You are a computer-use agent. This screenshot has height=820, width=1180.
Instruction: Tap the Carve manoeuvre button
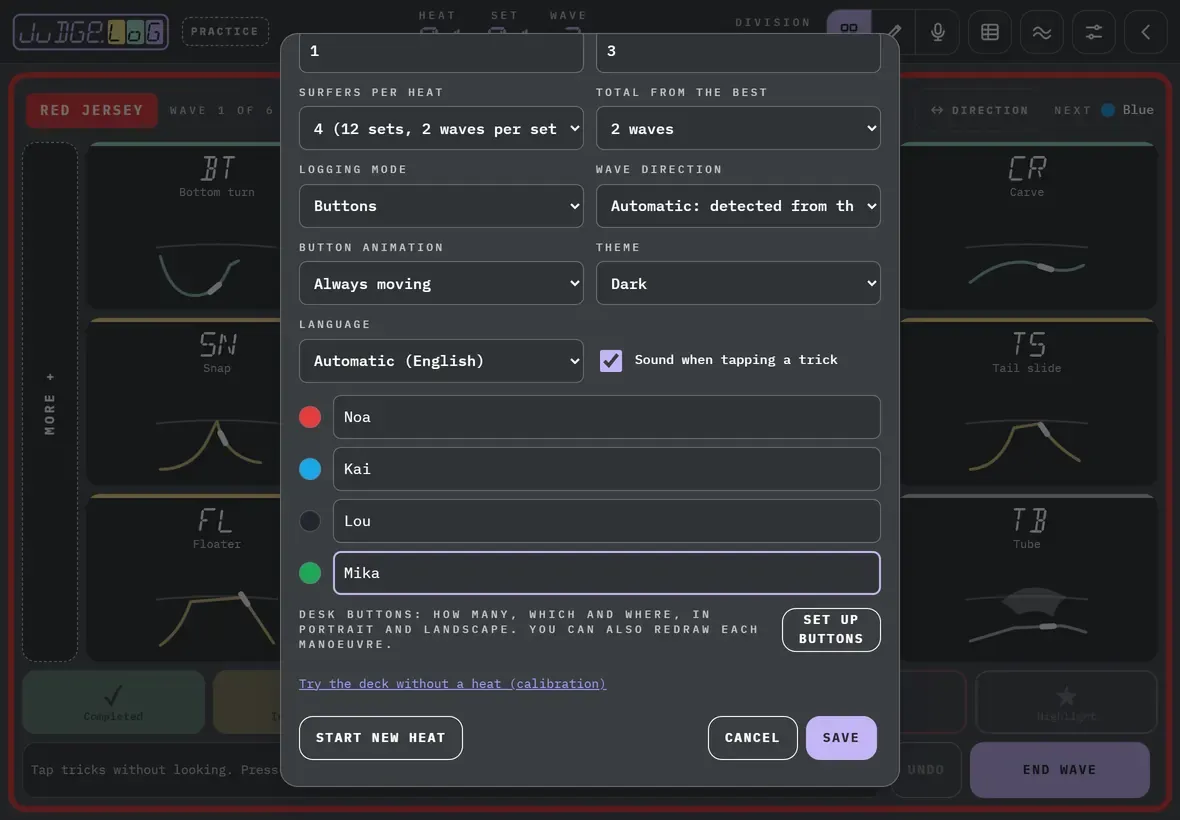point(1028,226)
